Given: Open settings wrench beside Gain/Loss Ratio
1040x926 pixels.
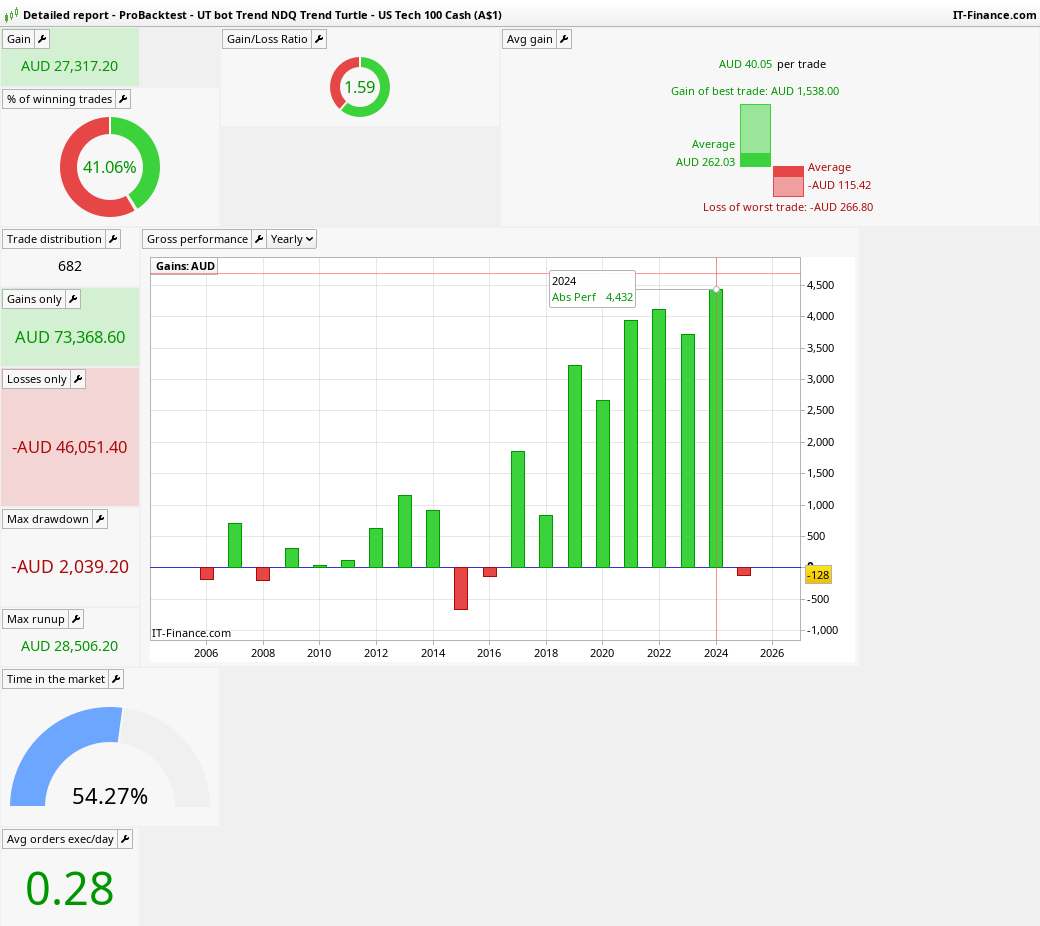Looking at the screenshot, I should point(319,39).
